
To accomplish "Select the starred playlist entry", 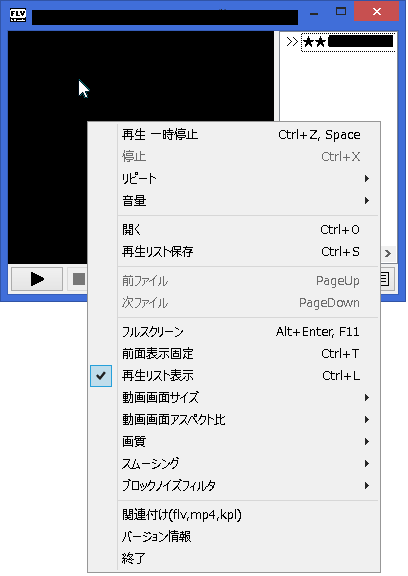I will (348, 42).
